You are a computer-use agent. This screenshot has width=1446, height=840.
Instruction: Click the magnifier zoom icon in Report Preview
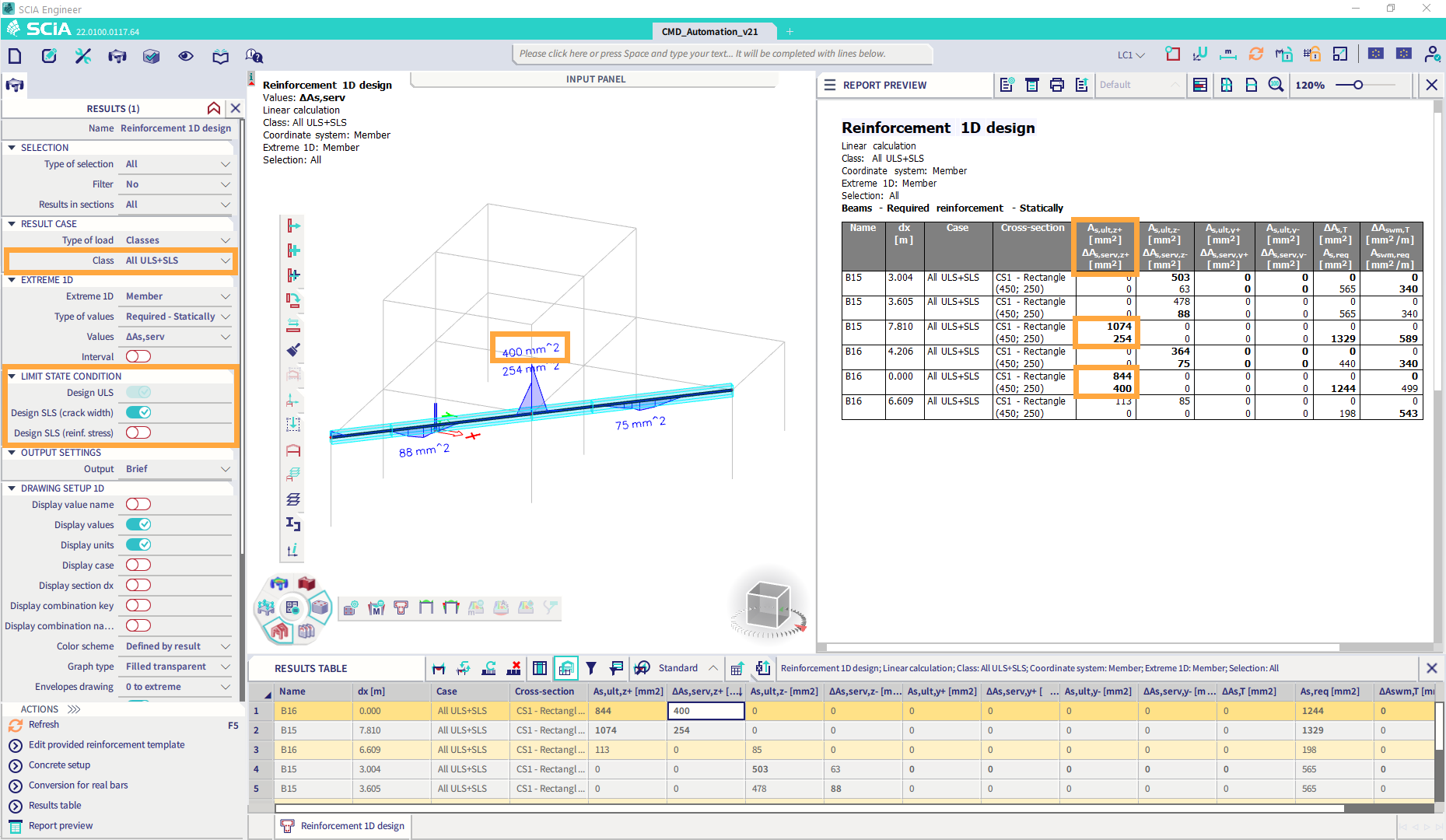[1276, 85]
